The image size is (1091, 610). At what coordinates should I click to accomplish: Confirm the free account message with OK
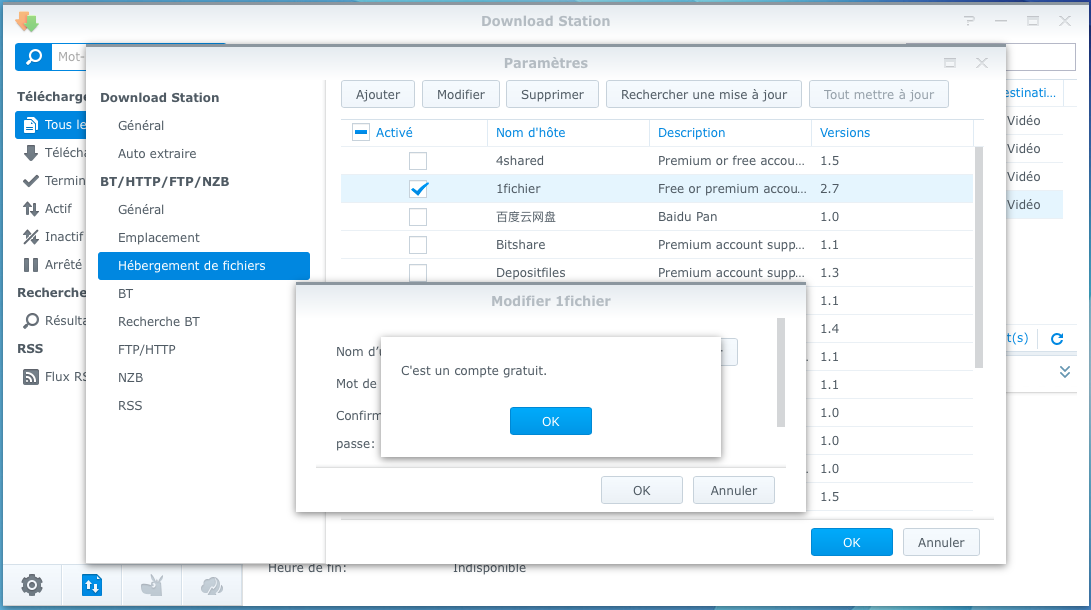pyautogui.click(x=550, y=421)
